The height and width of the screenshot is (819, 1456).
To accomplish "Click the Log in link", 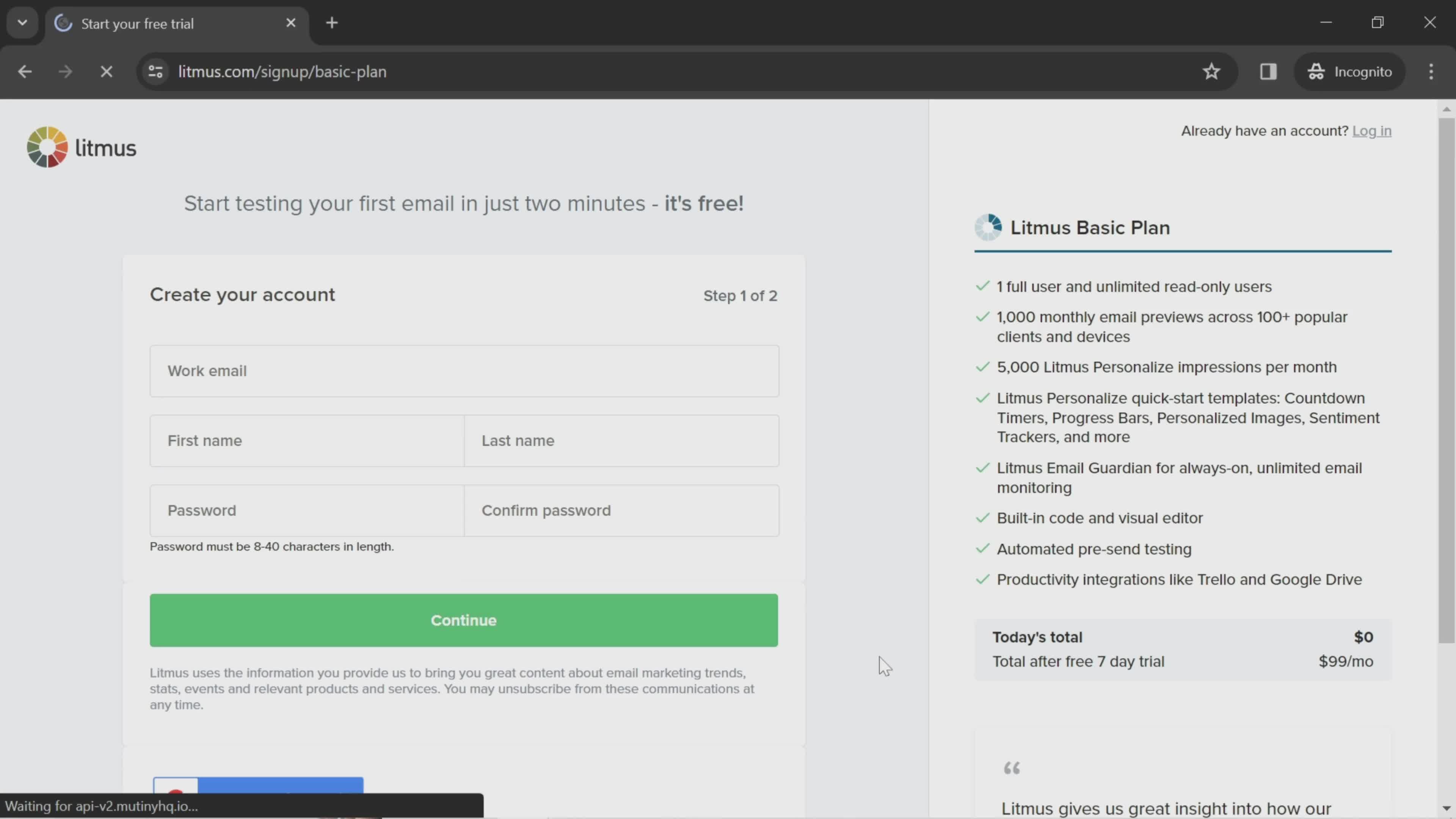I will pyautogui.click(x=1372, y=130).
